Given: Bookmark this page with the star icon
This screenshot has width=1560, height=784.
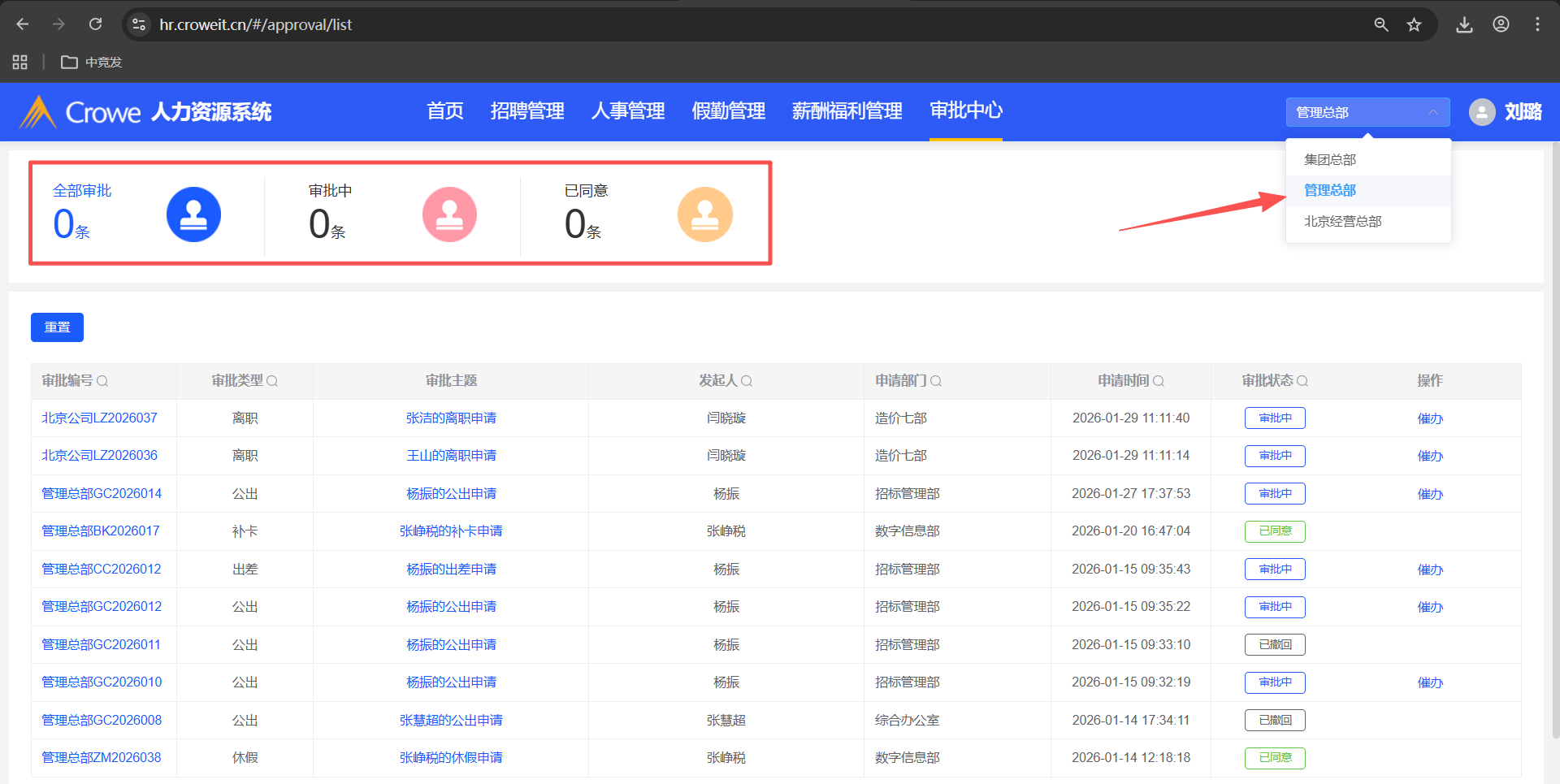Looking at the screenshot, I should point(1414,24).
